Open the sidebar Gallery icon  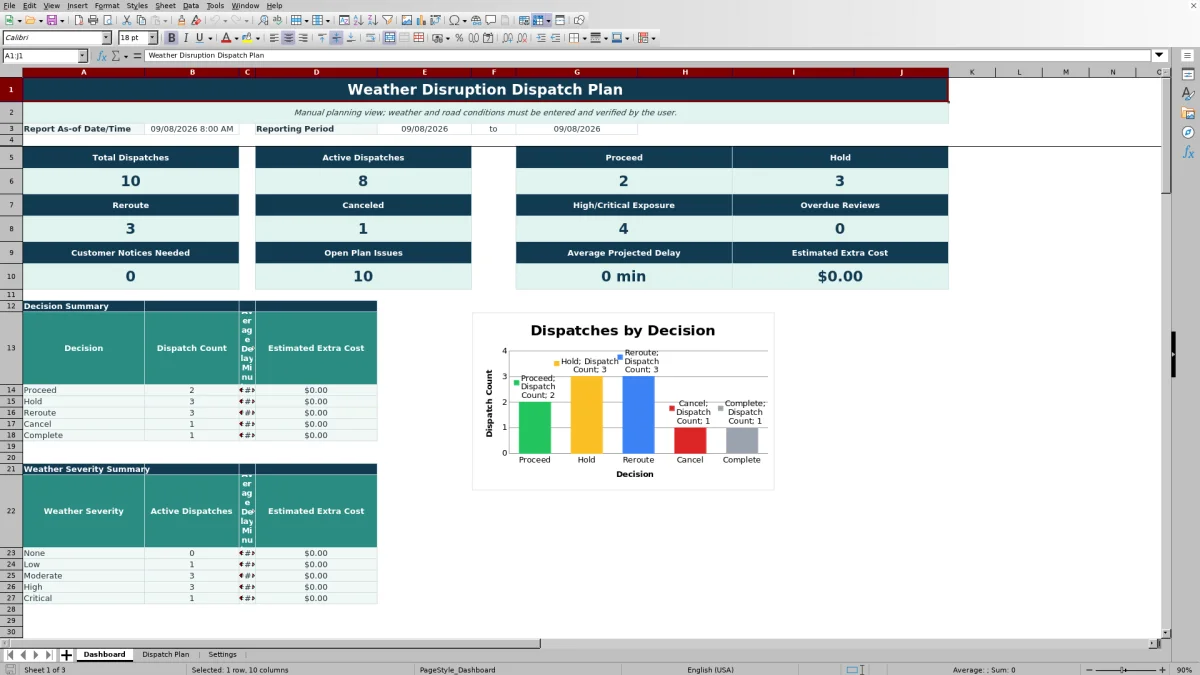point(1188,113)
